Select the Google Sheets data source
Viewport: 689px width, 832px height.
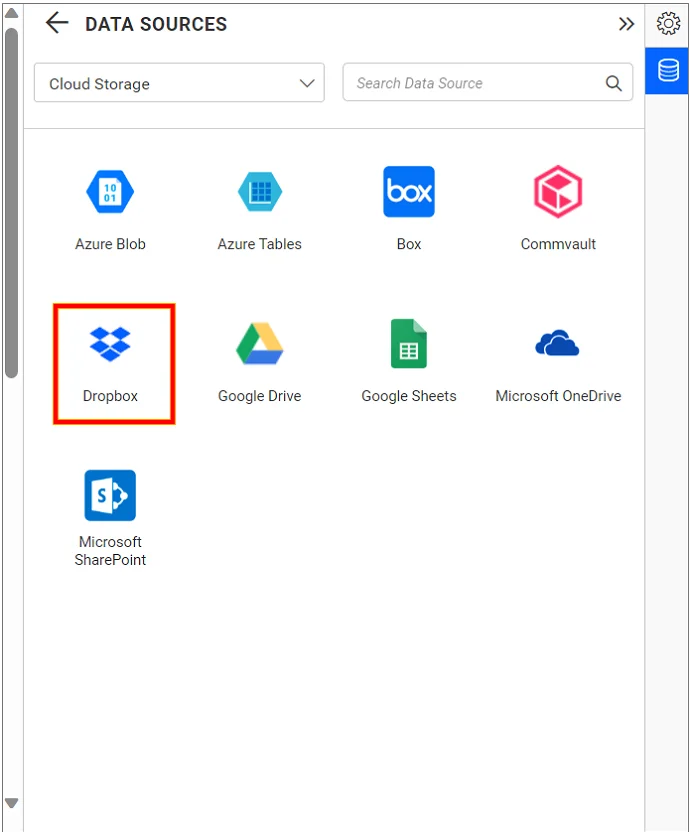tap(409, 345)
